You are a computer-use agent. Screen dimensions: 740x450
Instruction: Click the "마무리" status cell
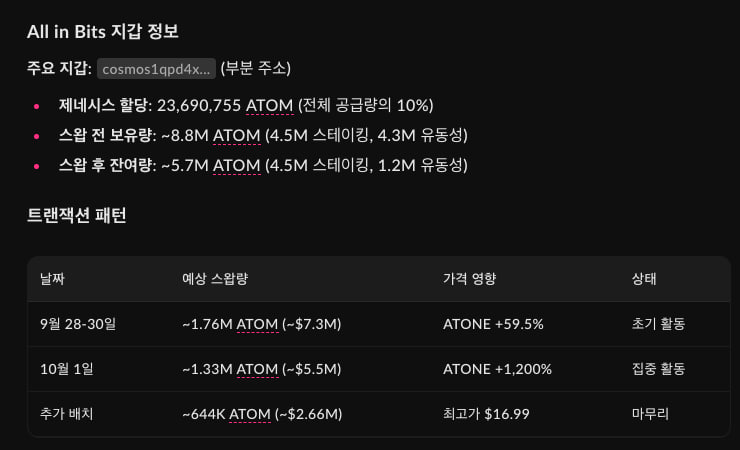[652, 413]
